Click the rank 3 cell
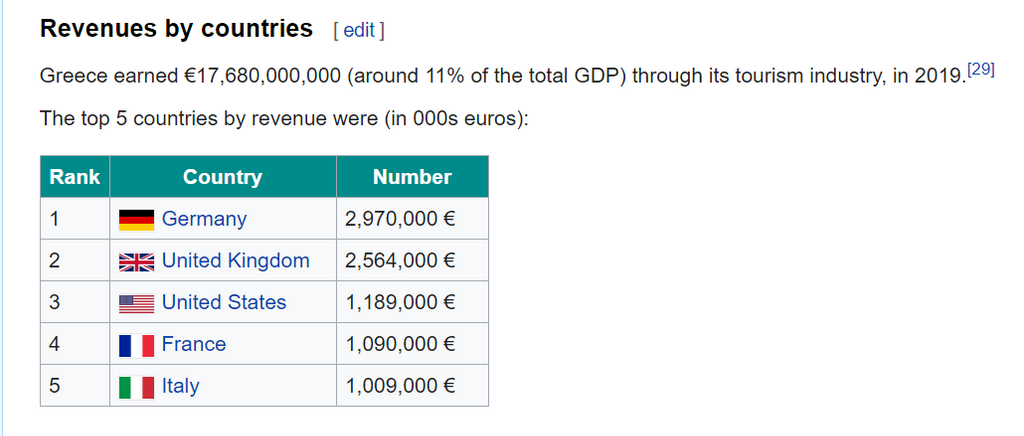The width and height of the screenshot is (1024, 436). (75, 303)
